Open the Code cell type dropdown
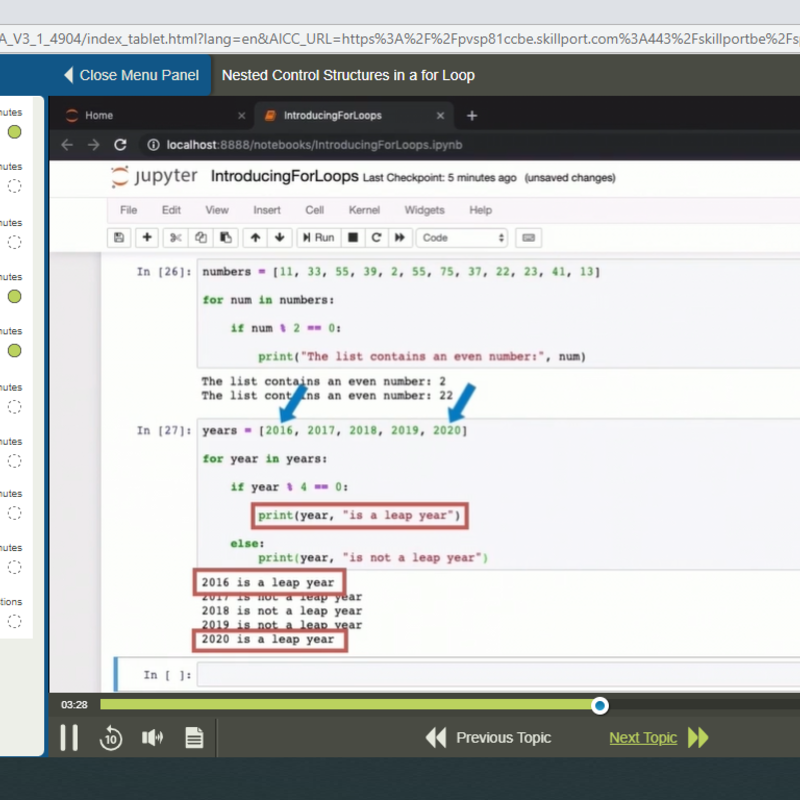The height and width of the screenshot is (800, 800). (462, 238)
